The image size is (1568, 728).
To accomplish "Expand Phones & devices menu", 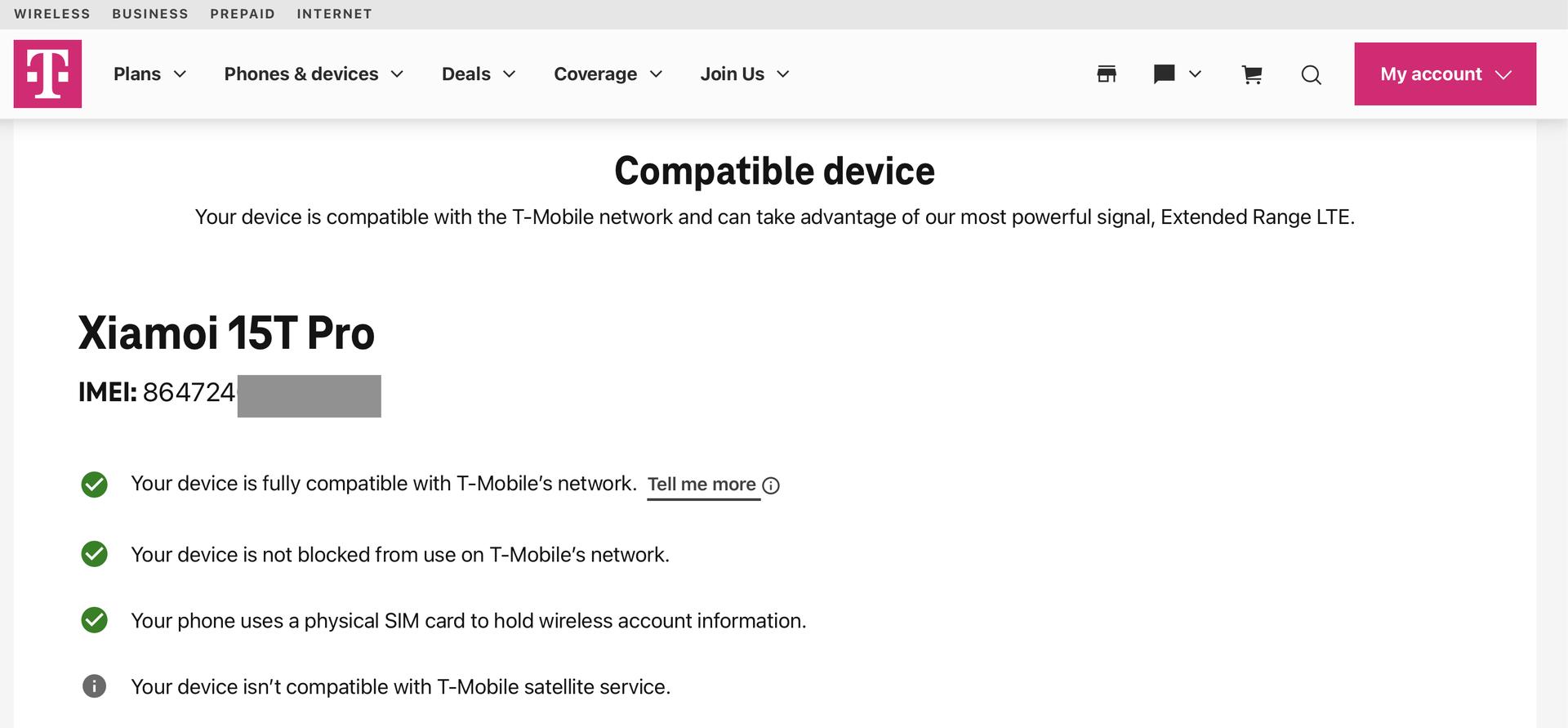I will [x=314, y=74].
